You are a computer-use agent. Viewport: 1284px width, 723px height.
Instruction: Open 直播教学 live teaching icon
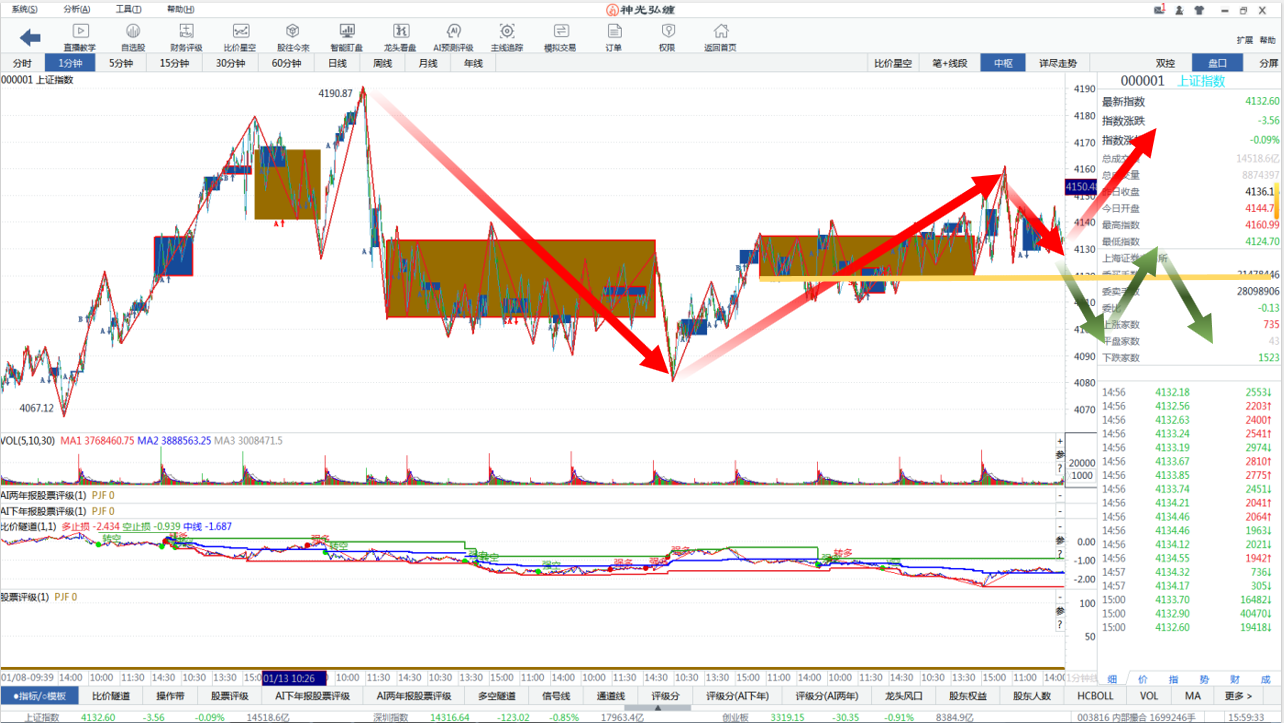coord(80,38)
